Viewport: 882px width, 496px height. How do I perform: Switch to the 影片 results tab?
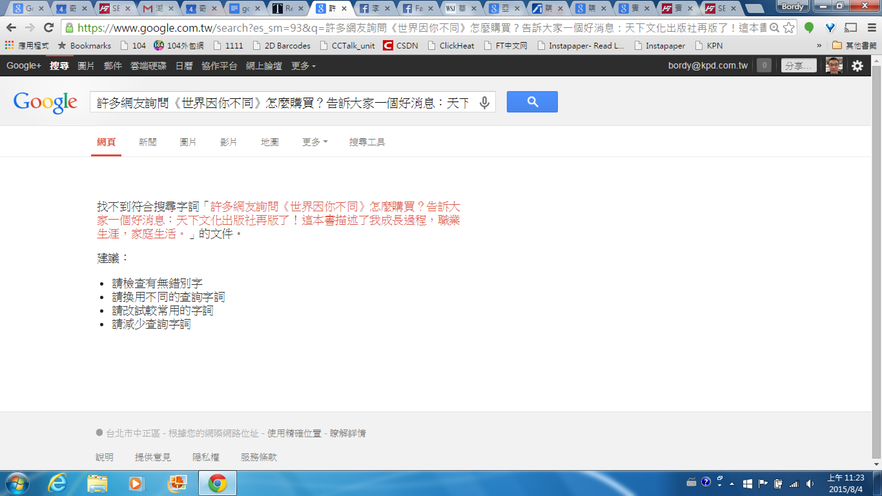pos(228,142)
